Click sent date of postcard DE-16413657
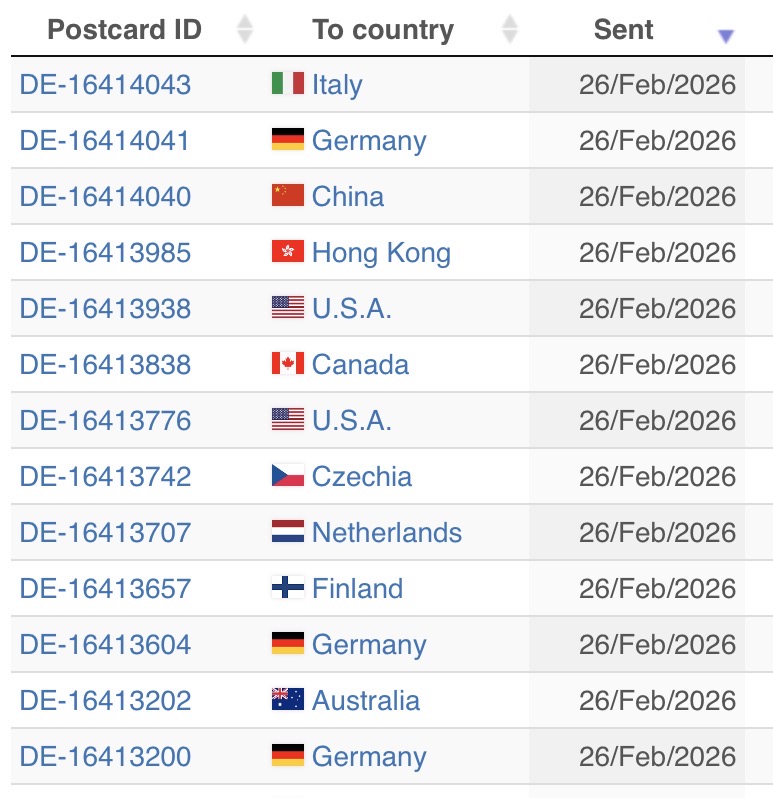 tap(657, 588)
